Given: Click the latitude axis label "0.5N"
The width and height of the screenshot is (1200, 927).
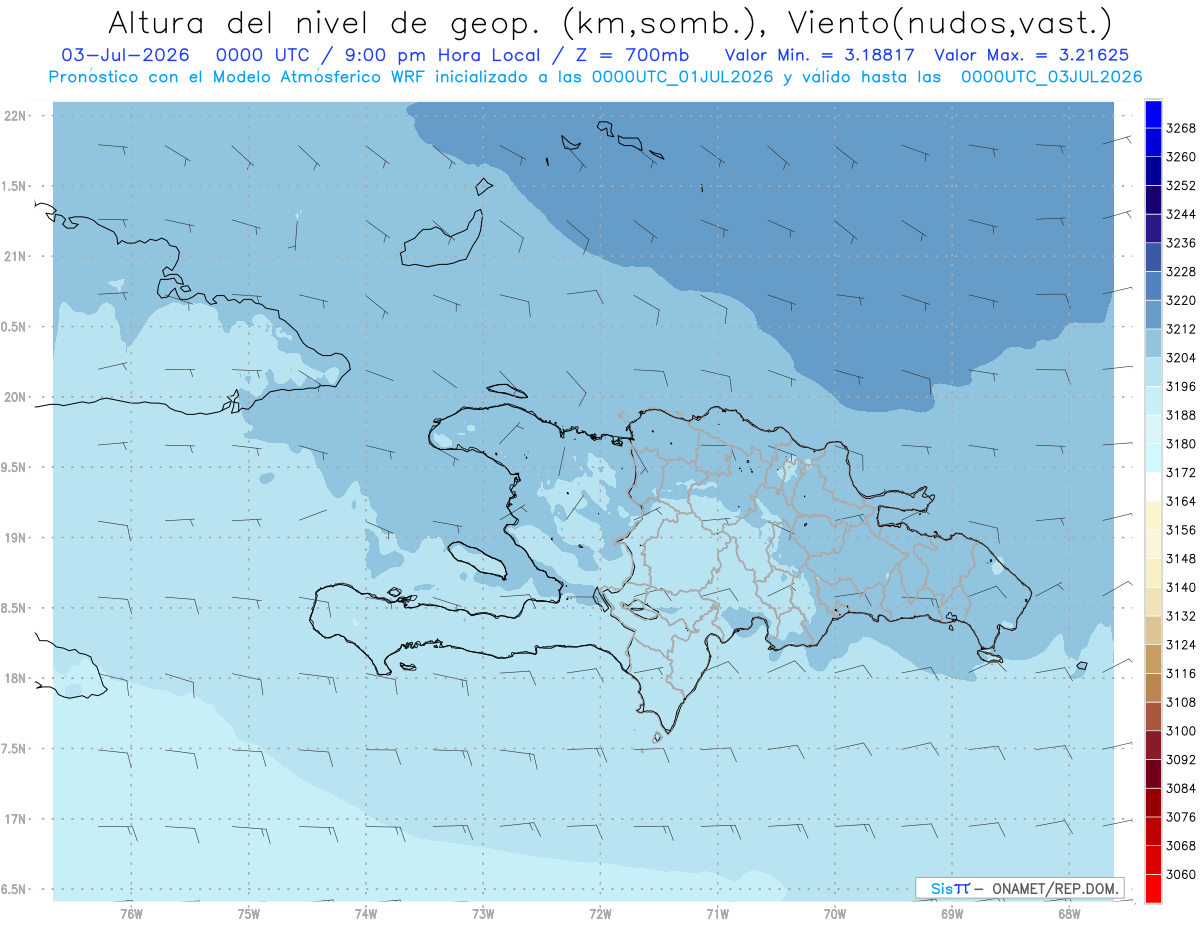Looking at the screenshot, I should (x=15, y=327).
